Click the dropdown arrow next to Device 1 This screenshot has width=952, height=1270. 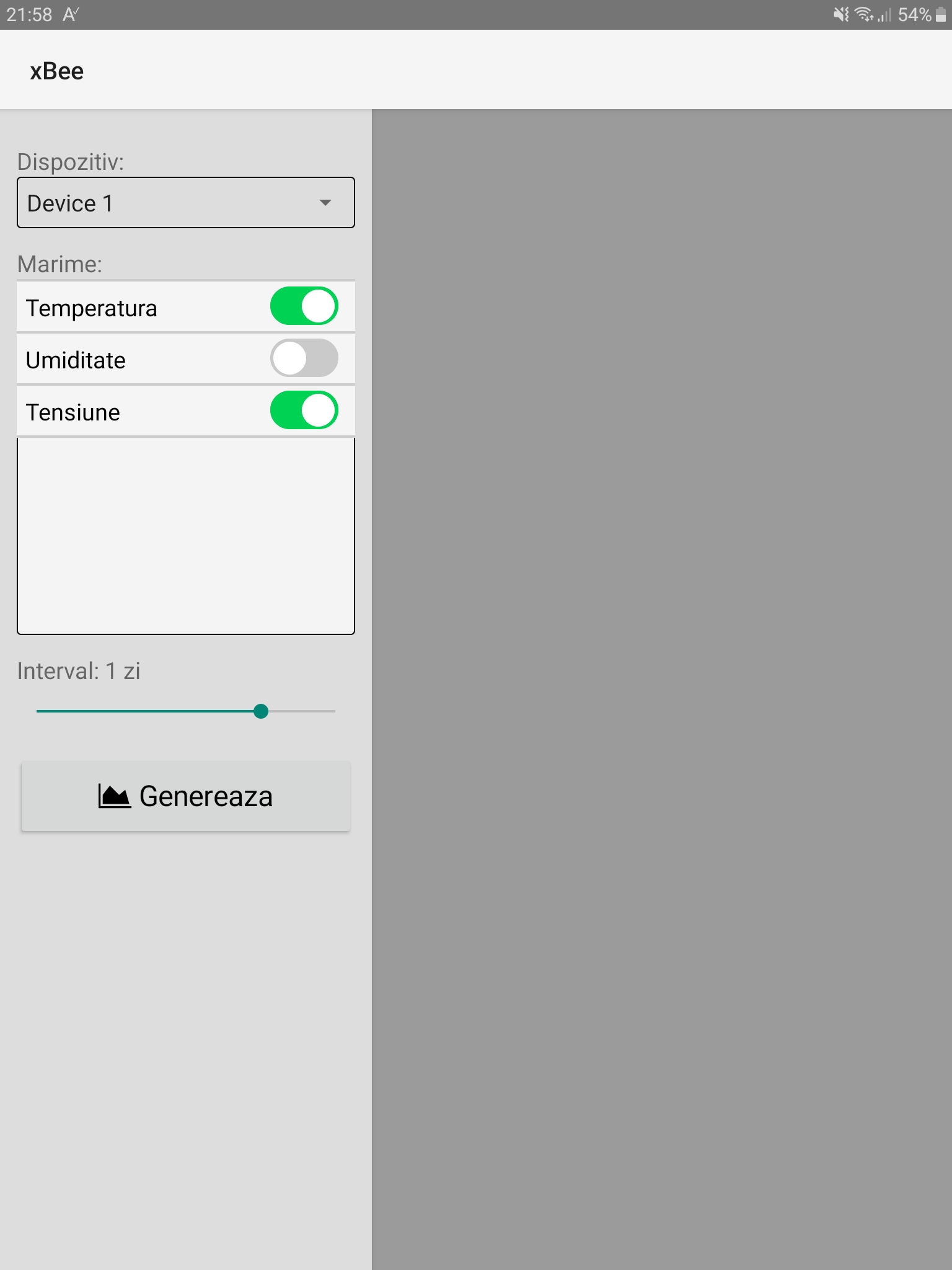pyautogui.click(x=325, y=203)
